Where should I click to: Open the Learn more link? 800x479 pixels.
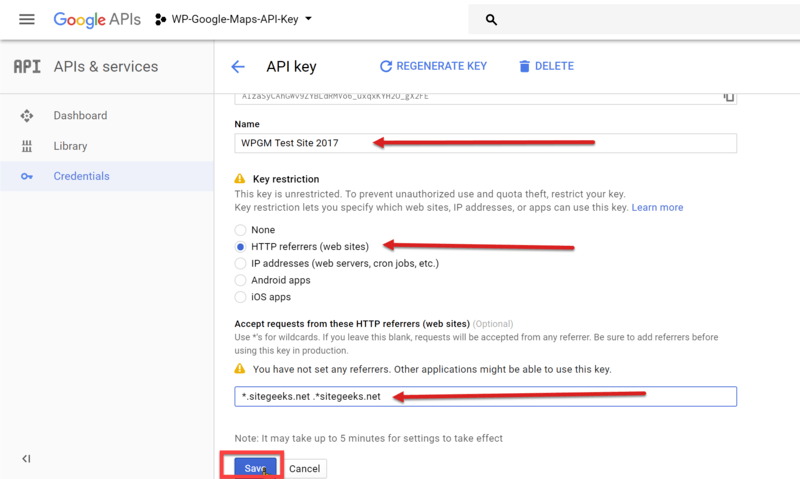click(657, 208)
